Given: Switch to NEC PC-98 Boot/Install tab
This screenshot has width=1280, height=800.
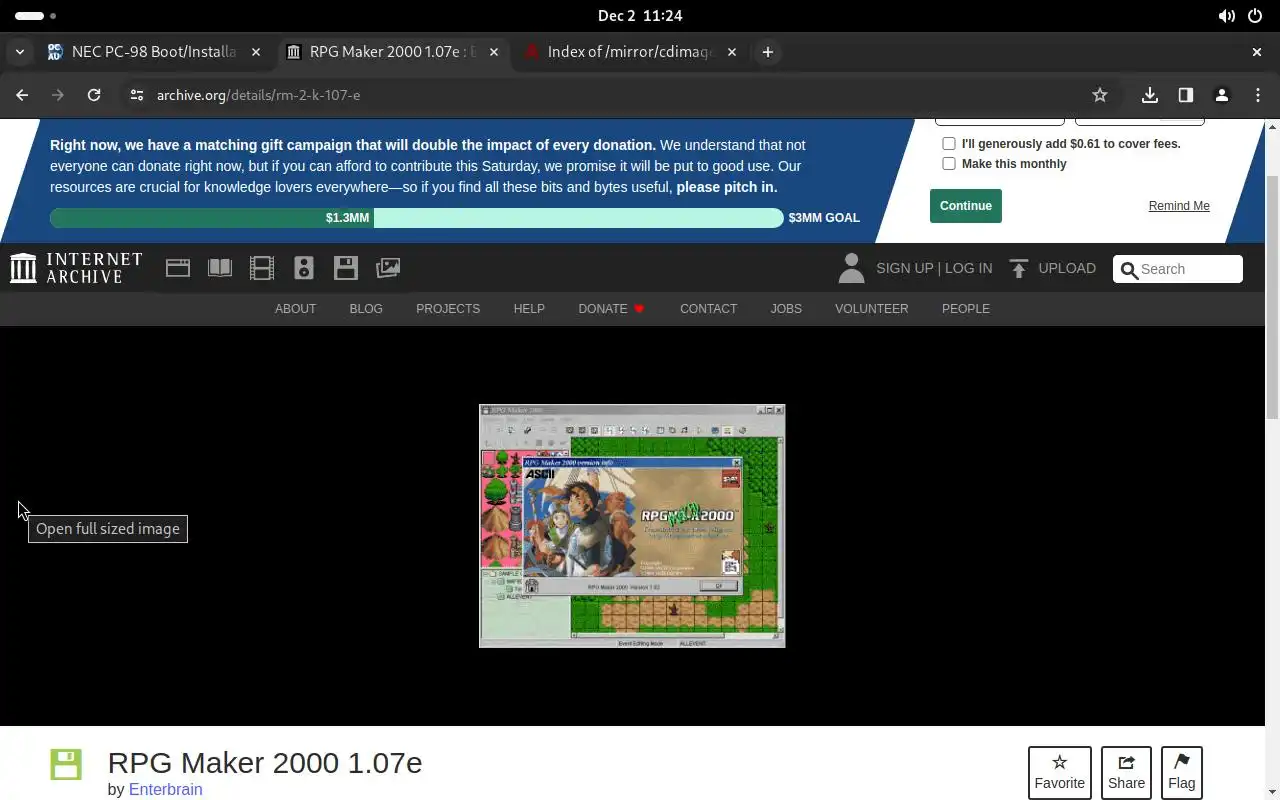Looking at the screenshot, I should [154, 52].
